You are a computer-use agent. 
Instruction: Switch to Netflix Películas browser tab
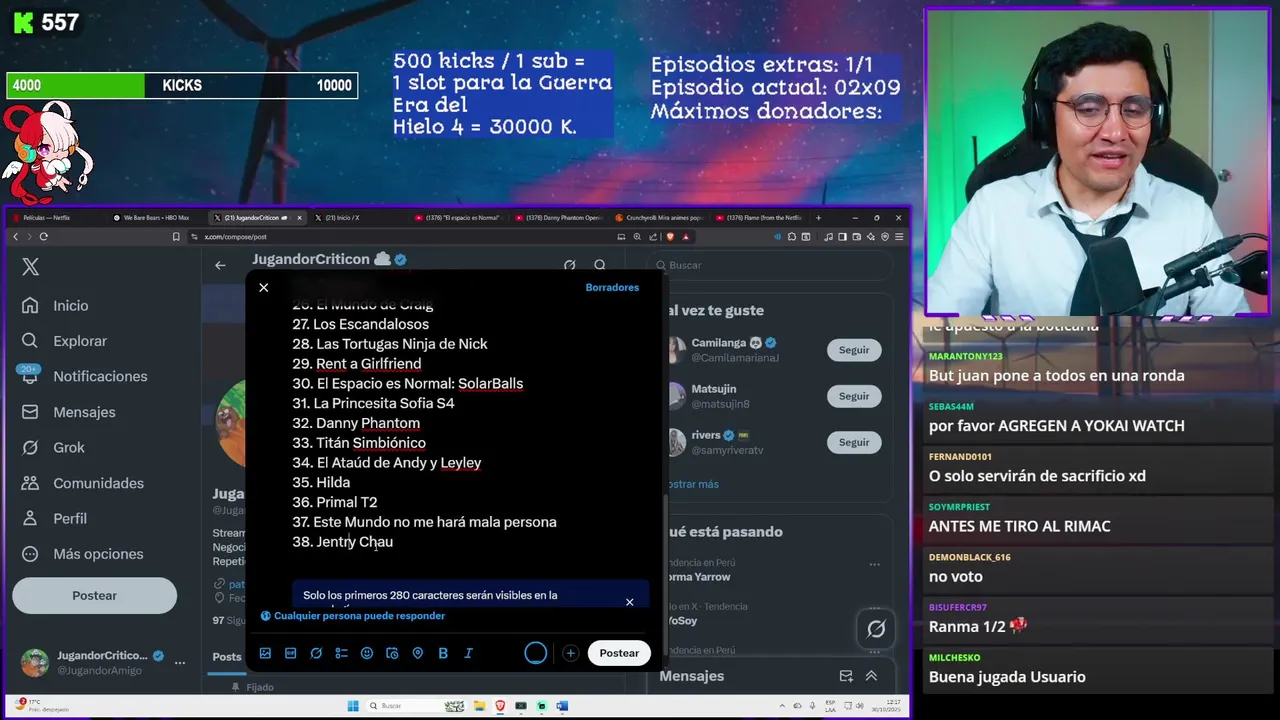[x=56, y=217]
